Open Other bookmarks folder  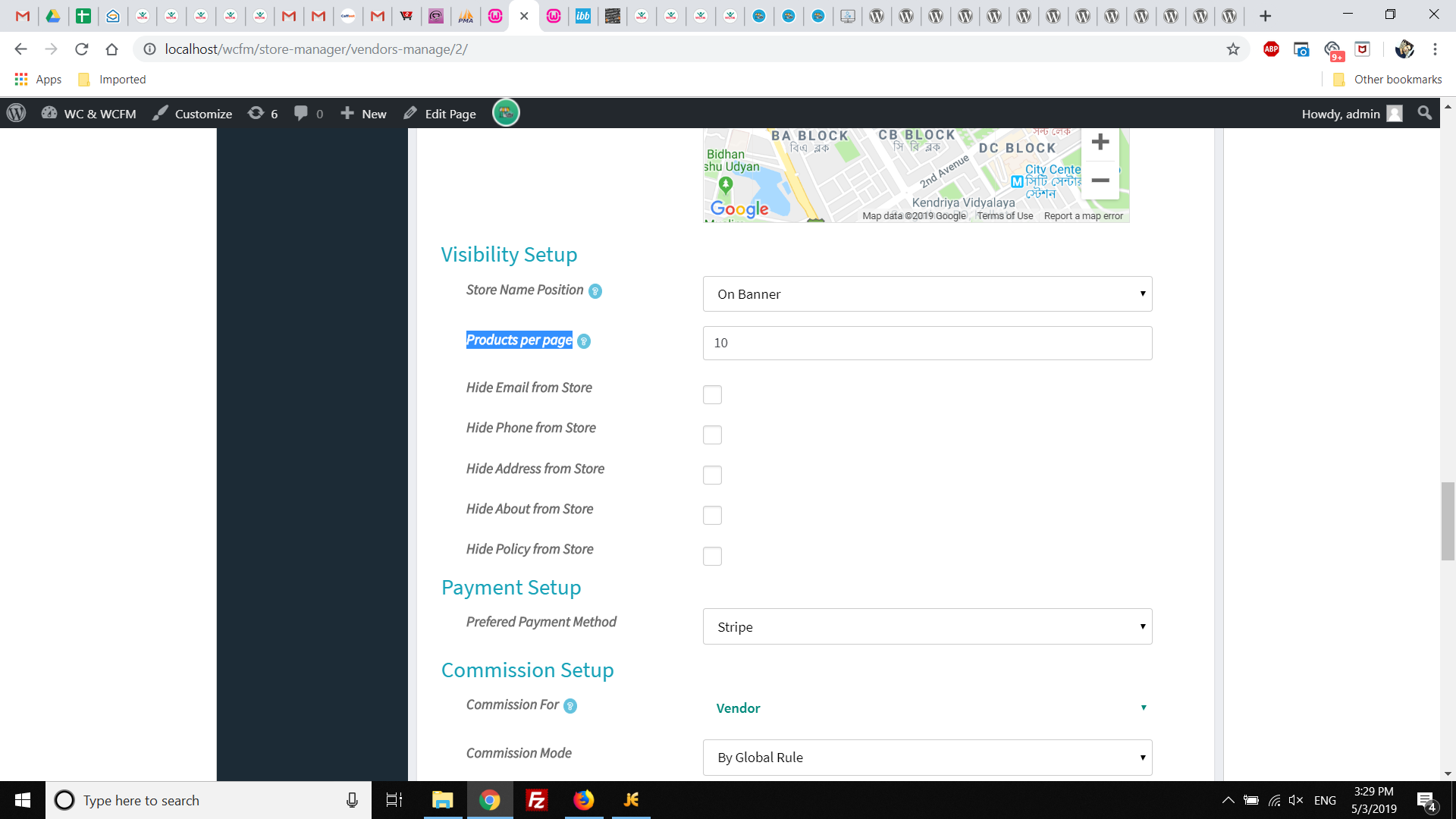pyautogui.click(x=1387, y=80)
